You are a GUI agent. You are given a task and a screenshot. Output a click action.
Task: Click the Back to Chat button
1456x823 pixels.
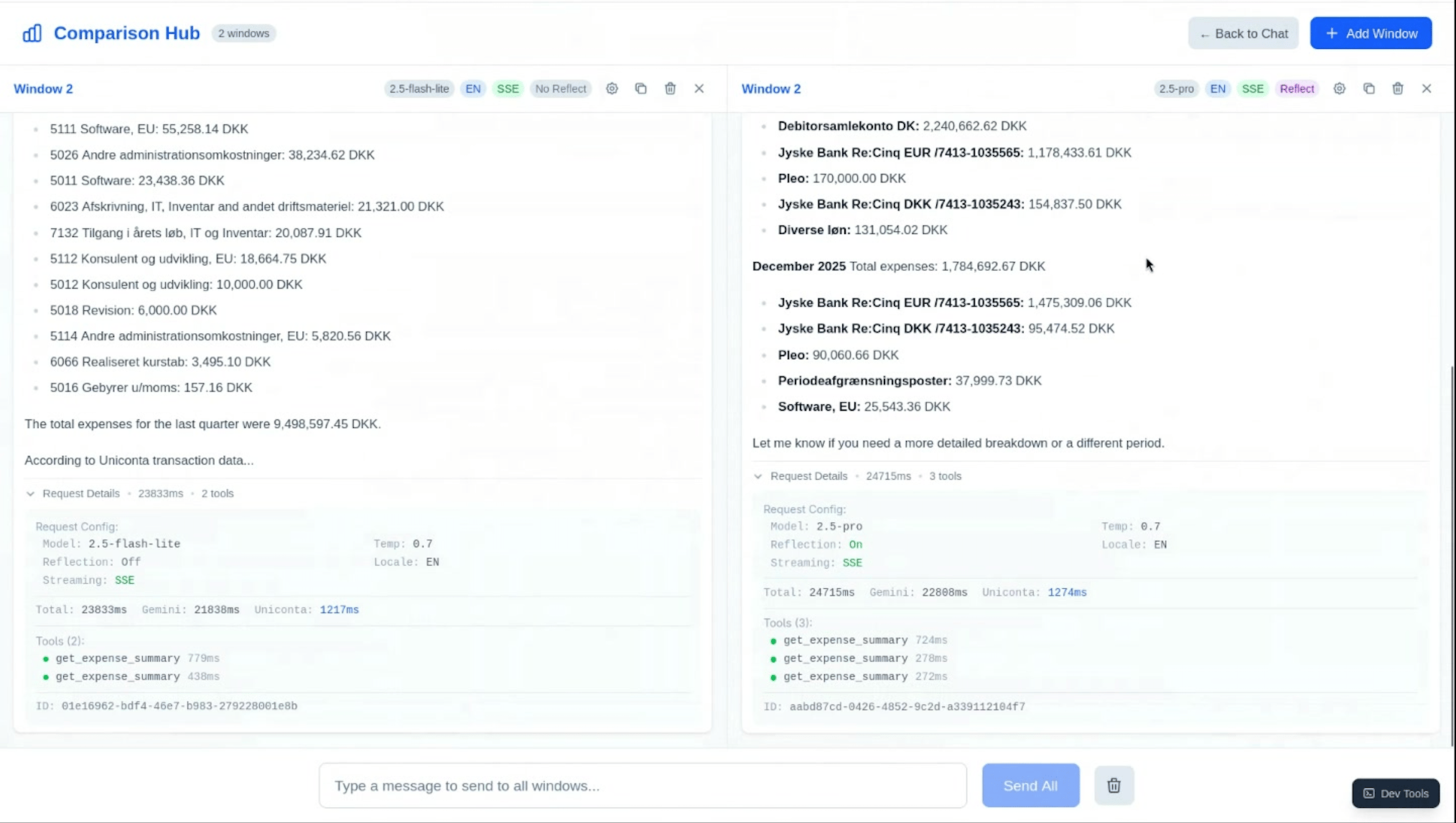tap(1243, 33)
